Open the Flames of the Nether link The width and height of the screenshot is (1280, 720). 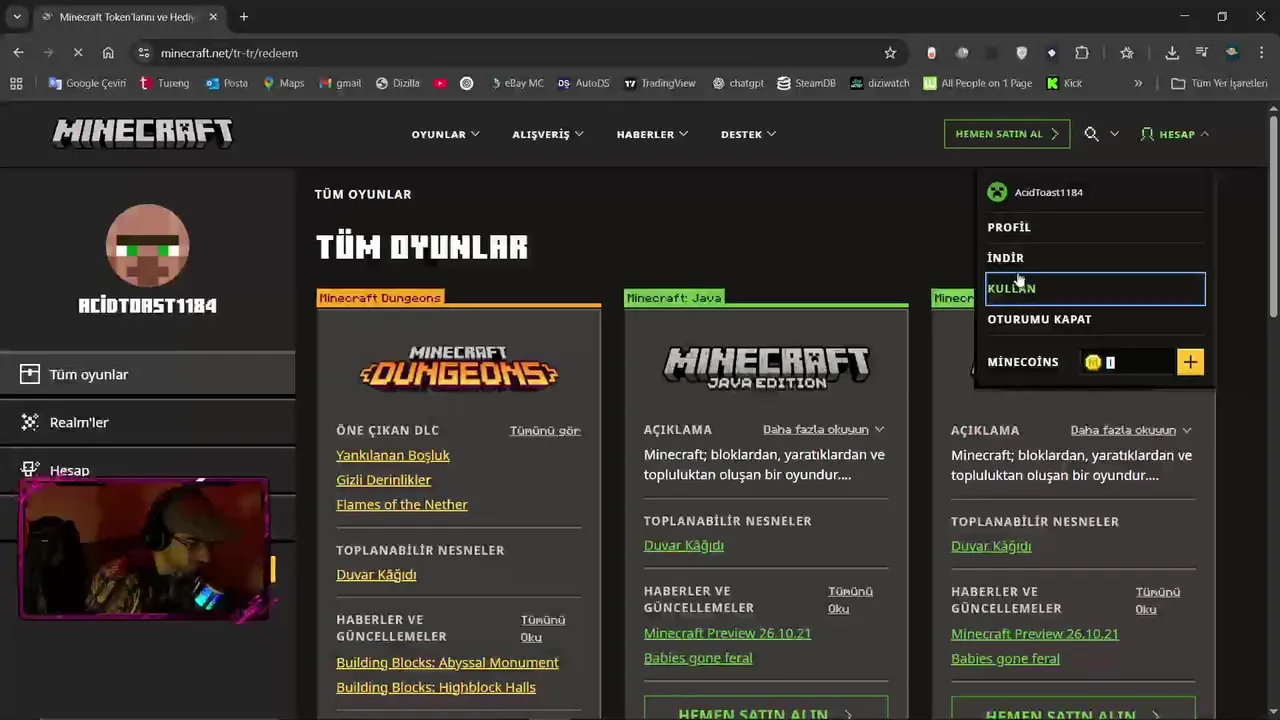[402, 505]
